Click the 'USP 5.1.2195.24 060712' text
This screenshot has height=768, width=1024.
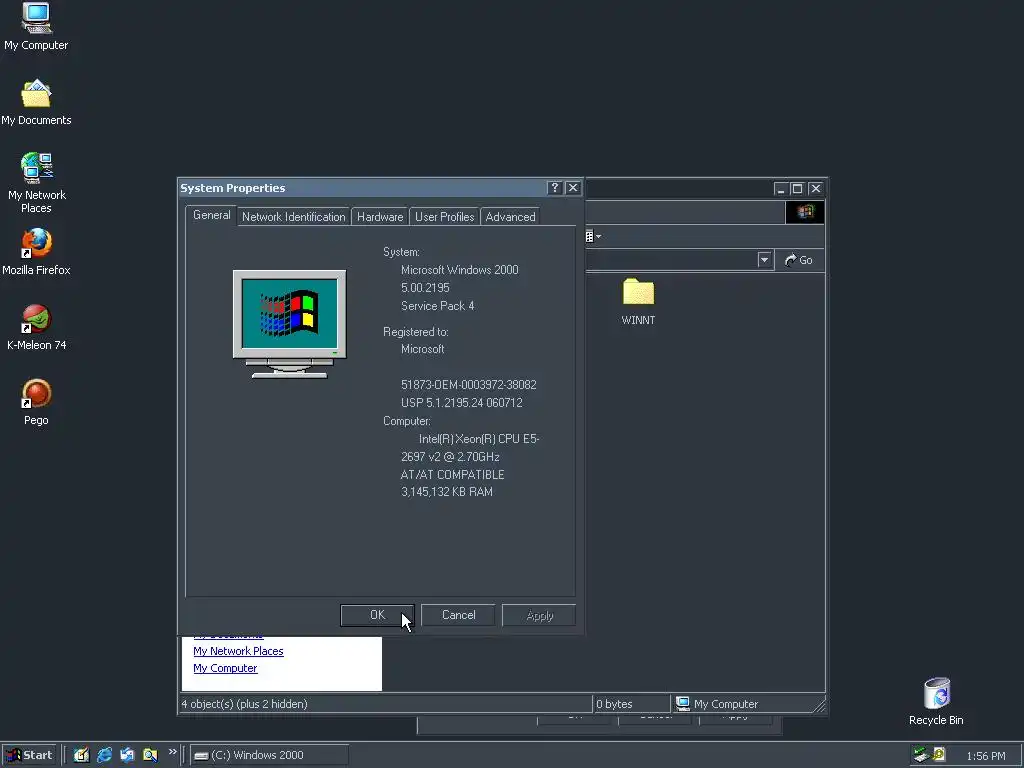click(x=462, y=403)
